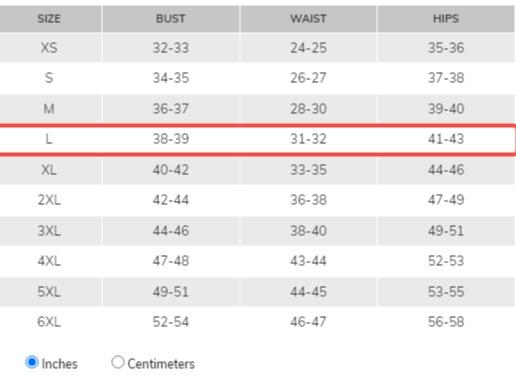Click the 3XL waist value 38-40

click(x=308, y=231)
